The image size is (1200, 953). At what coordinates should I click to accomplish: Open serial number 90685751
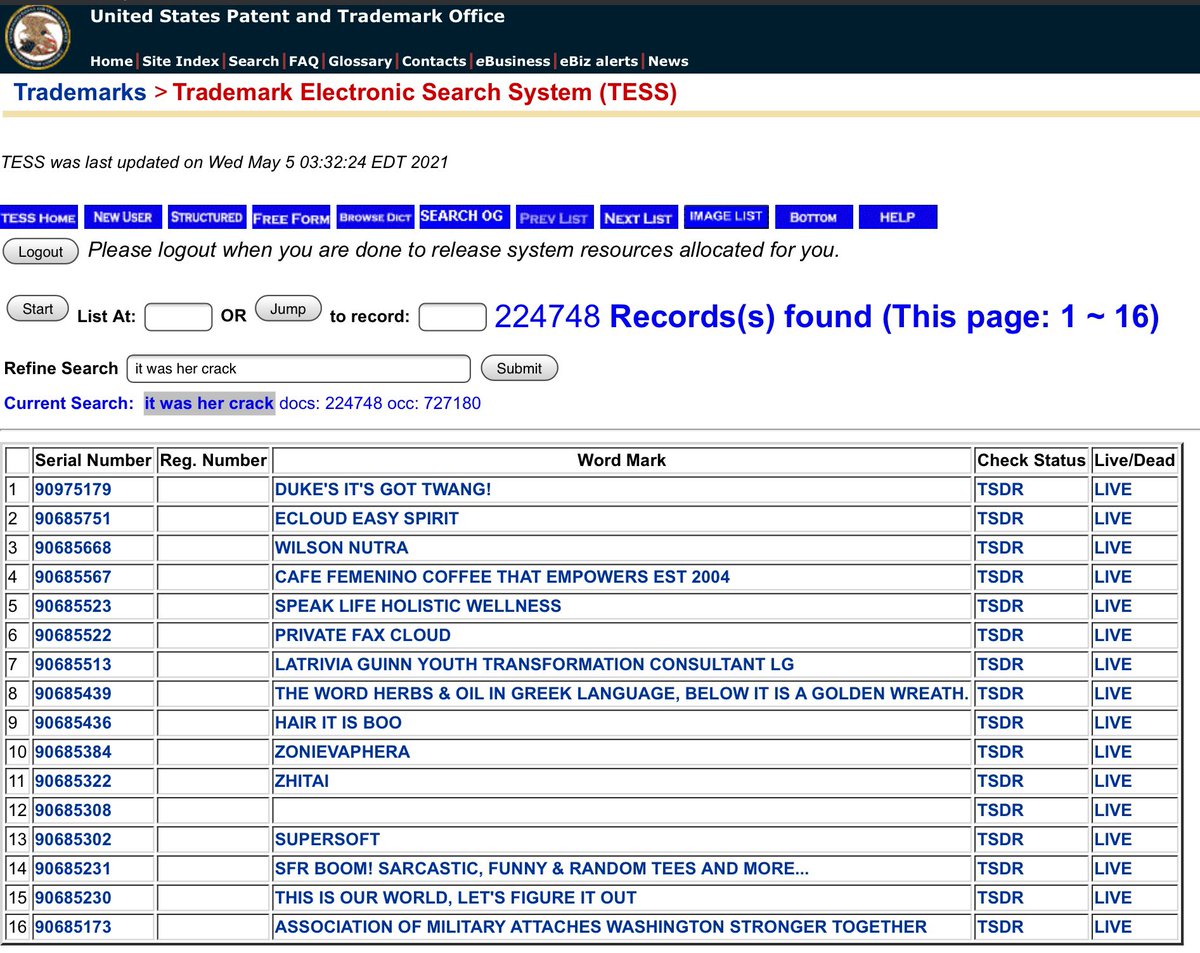(x=73, y=518)
